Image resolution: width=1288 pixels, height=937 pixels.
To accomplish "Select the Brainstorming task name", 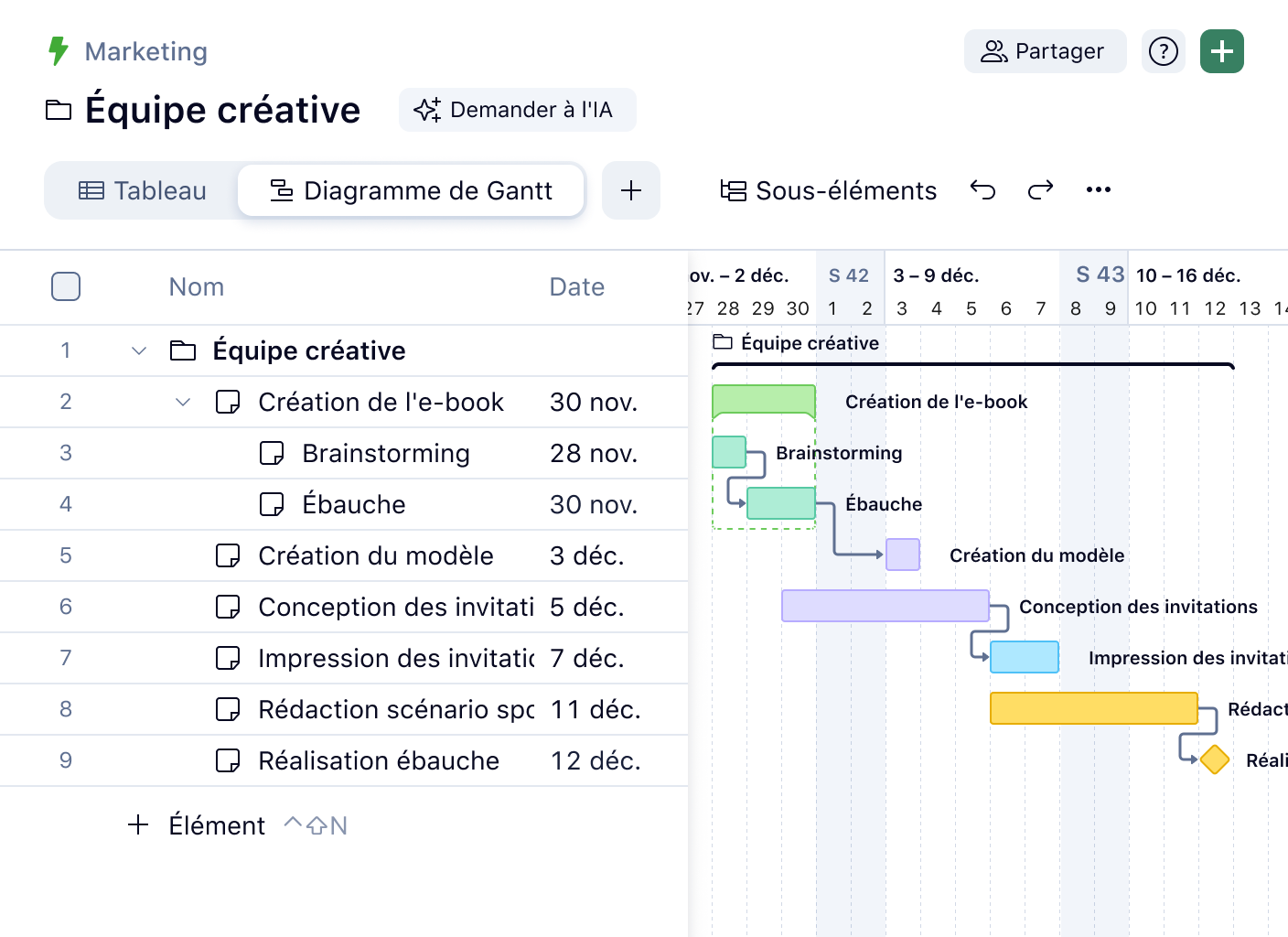I will click(386, 453).
